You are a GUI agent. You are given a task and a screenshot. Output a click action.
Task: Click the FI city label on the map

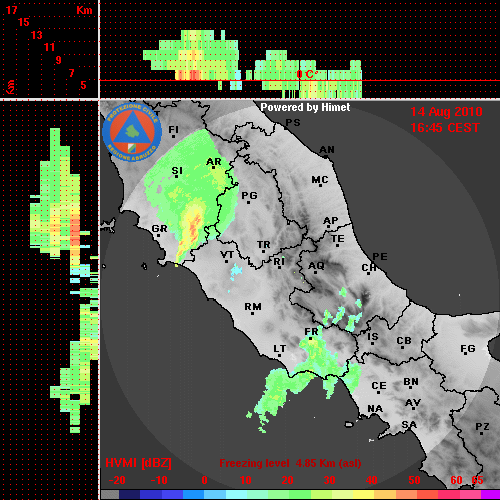pos(173,130)
